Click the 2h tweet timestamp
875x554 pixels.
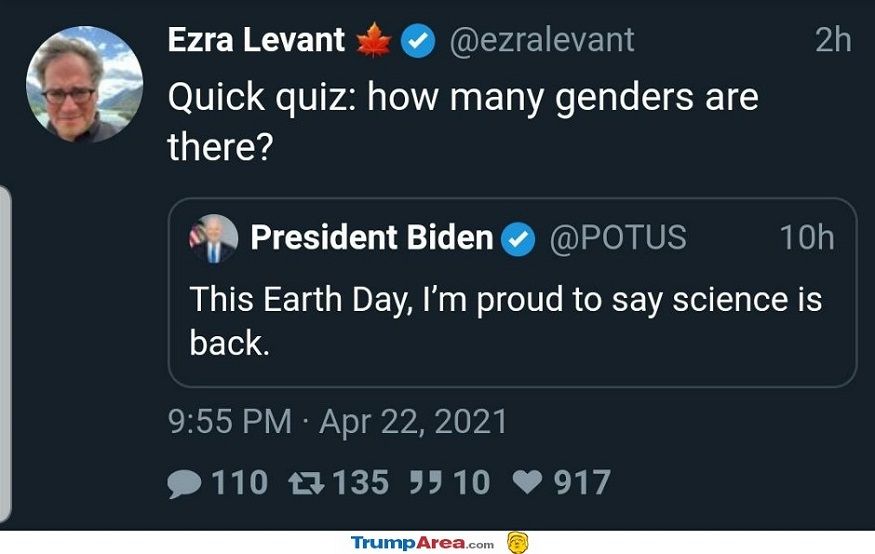click(x=833, y=40)
